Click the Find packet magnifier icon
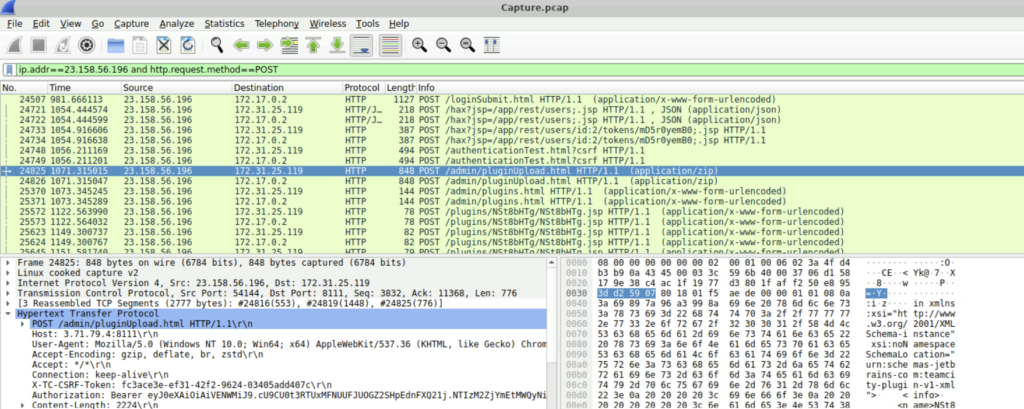The height and width of the screenshot is (409, 1024). [216, 45]
